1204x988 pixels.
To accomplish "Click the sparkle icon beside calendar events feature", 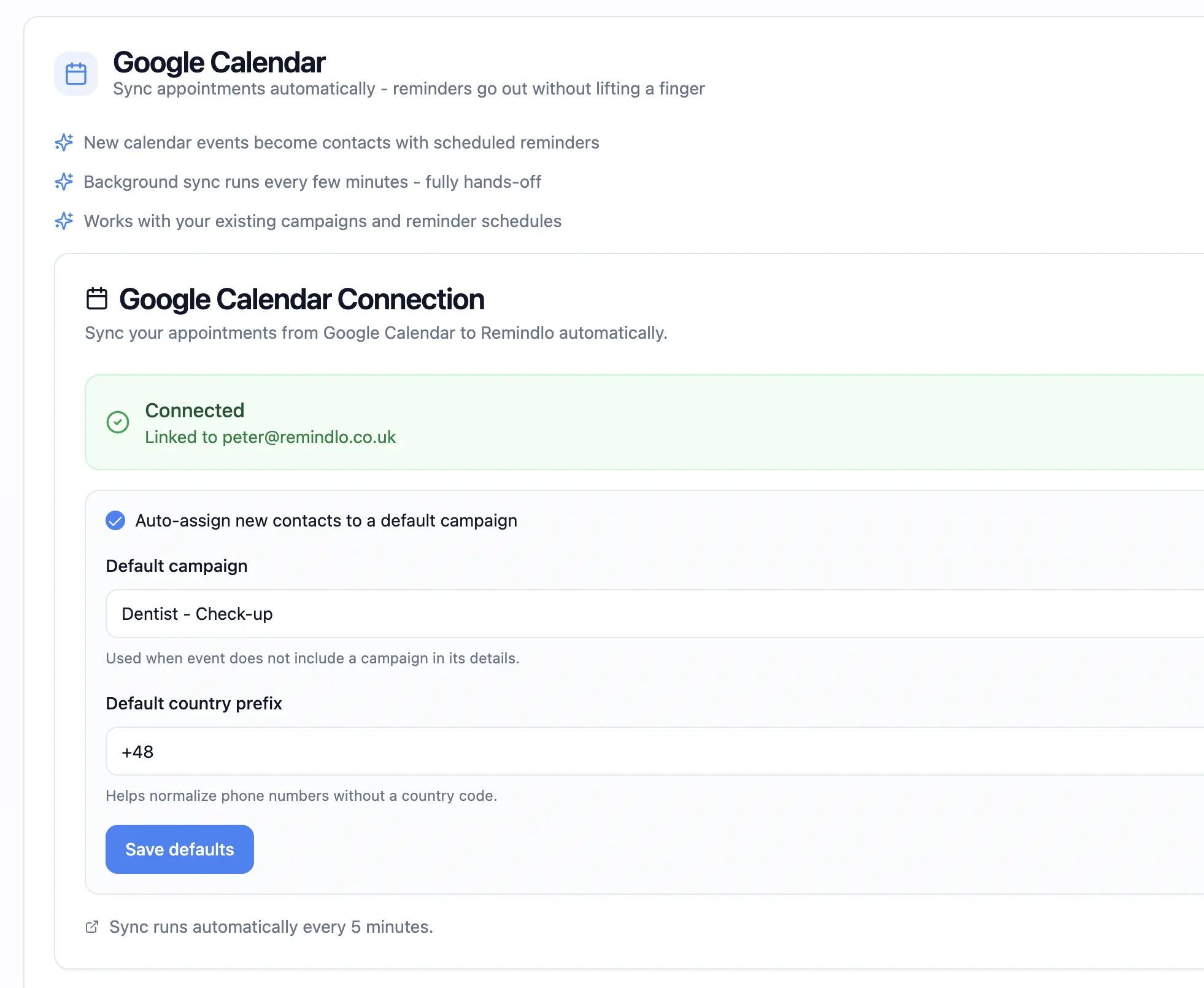I will point(64,143).
